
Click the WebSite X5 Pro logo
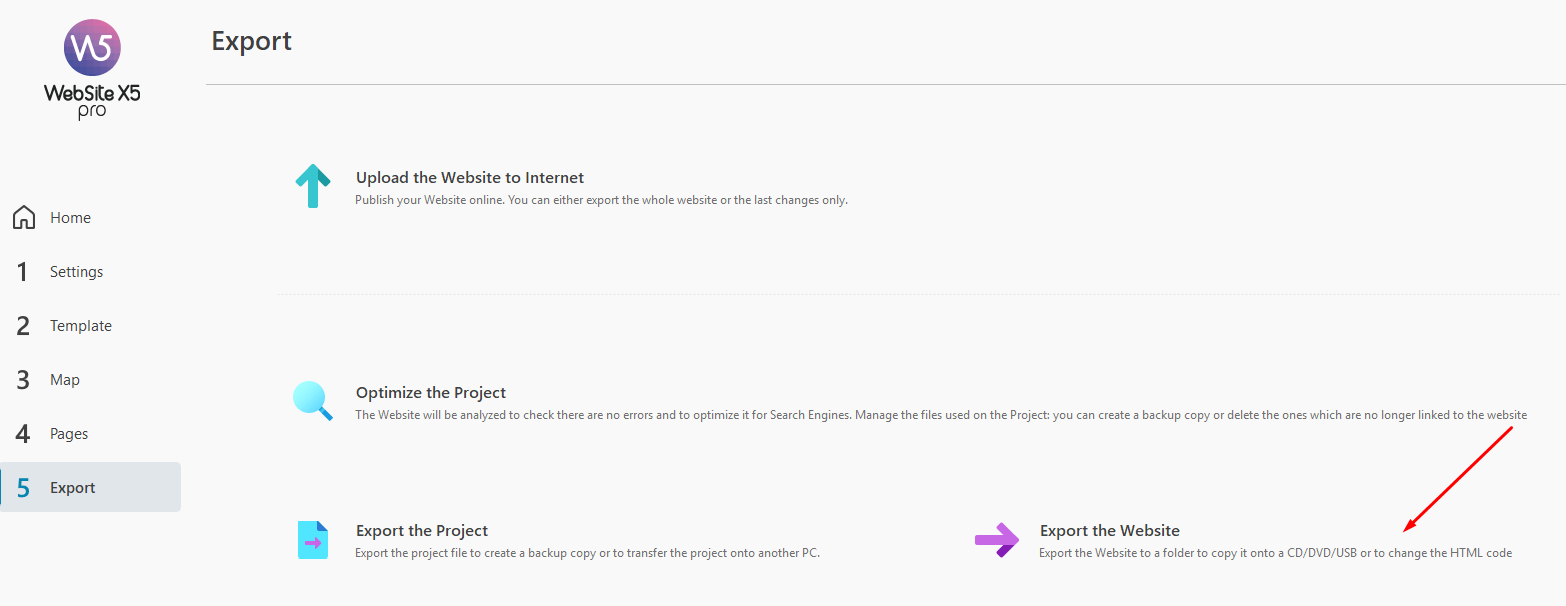click(x=91, y=69)
